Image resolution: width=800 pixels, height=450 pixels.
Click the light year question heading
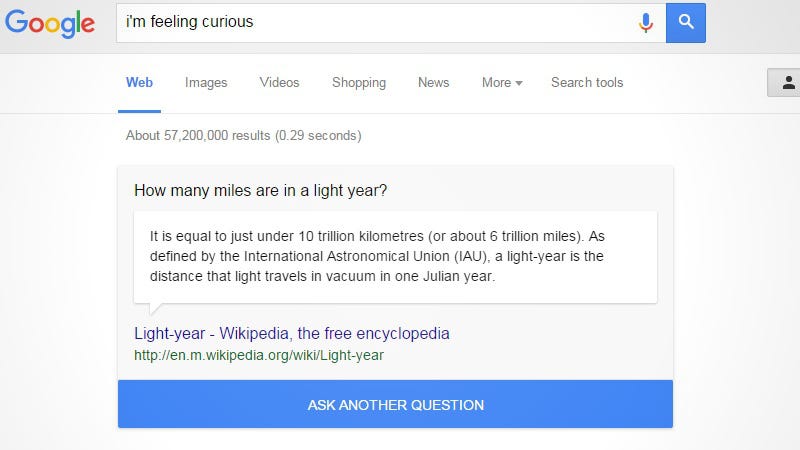[x=261, y=190]
